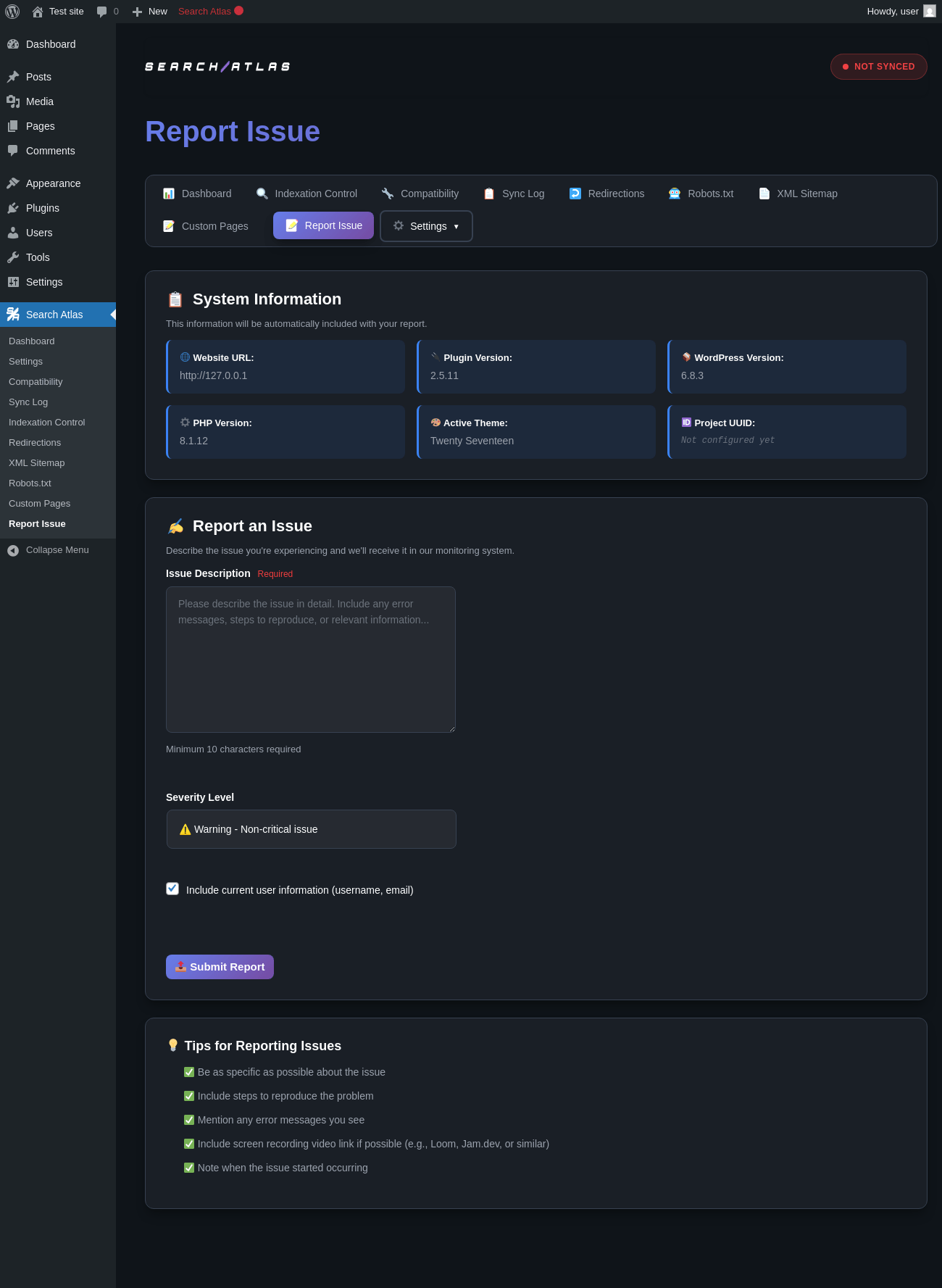
Task: Open XML Sitemap in sidebar submenu
Action: (37, 463)
